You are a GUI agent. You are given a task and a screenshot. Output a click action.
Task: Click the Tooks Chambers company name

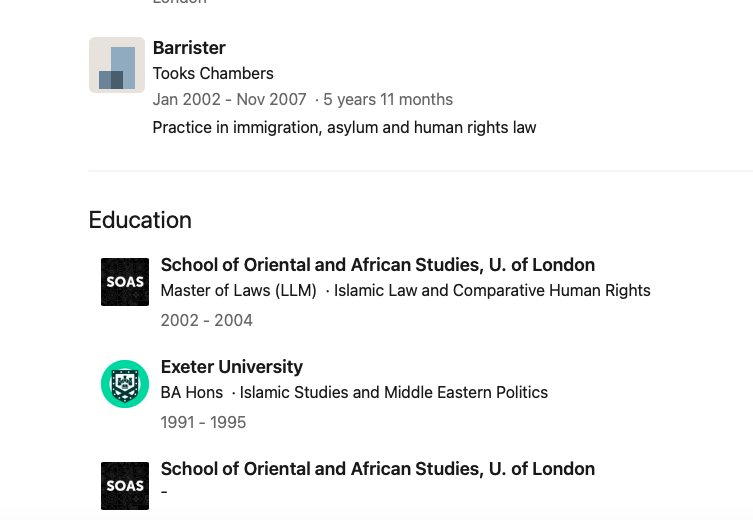pos(213,74)
